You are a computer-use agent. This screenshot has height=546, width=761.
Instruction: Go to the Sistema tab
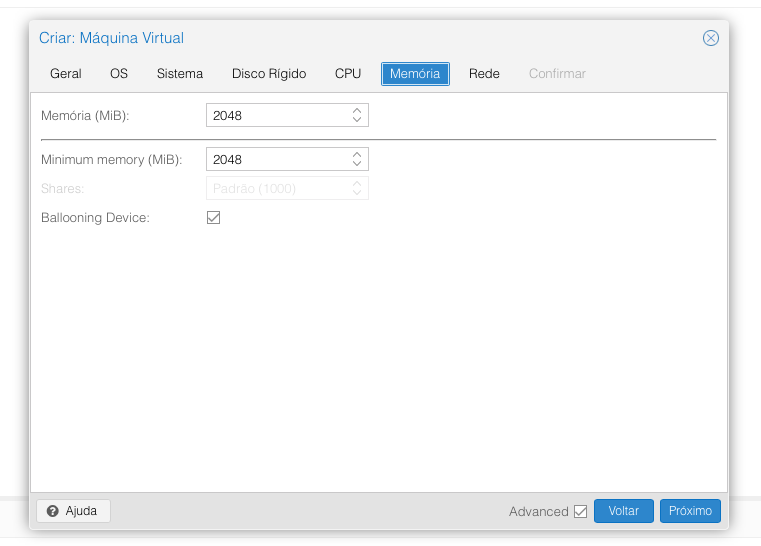pyautogui.click(x=180, y=74)
